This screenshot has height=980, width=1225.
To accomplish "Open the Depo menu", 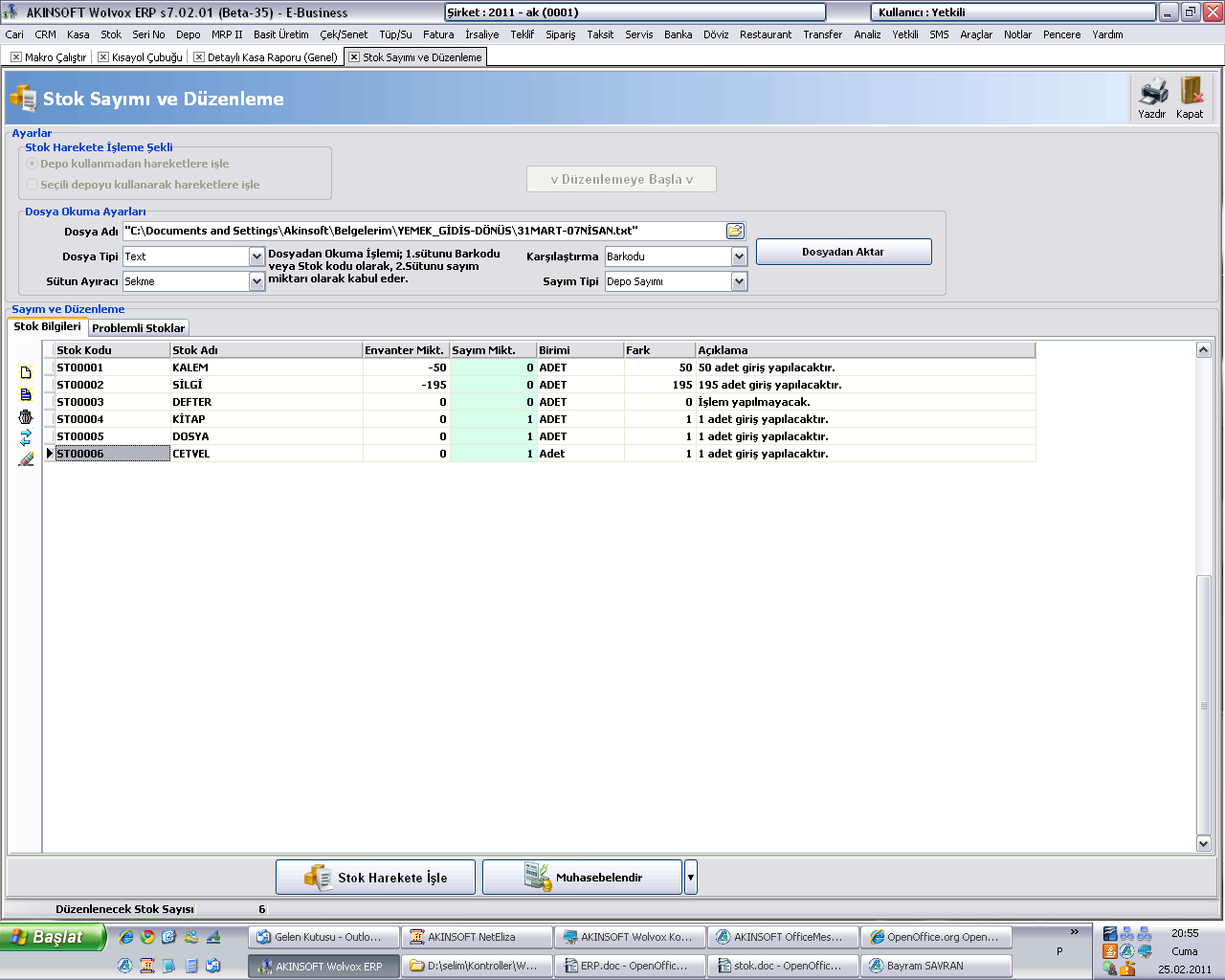I will coord(189,34).
